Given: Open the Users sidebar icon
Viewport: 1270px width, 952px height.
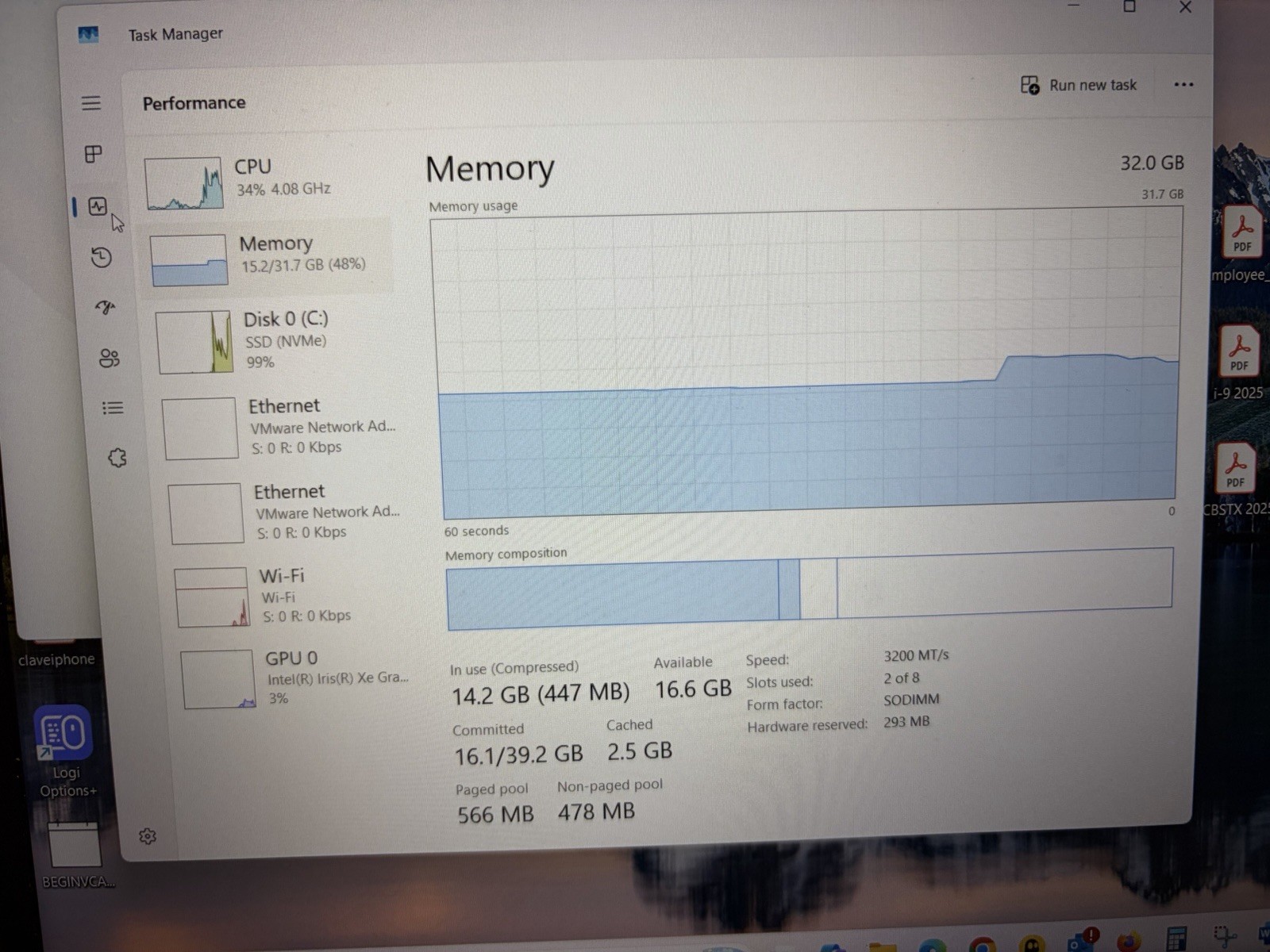Looking at the screenshot, I should click(x=110, y=358).
